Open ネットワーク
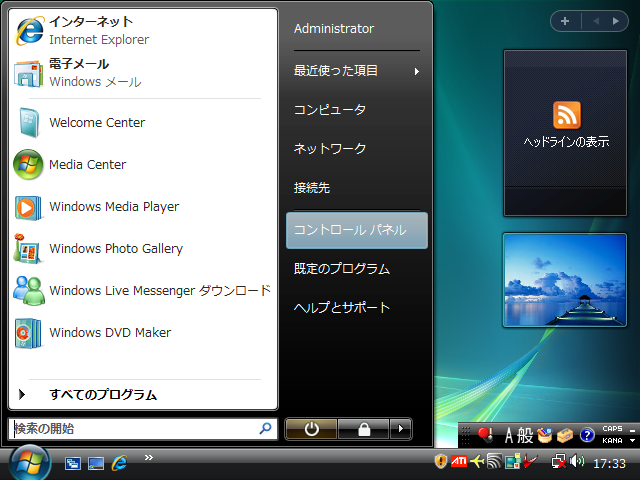Screen dimensions: 640x480 (357, 149)
